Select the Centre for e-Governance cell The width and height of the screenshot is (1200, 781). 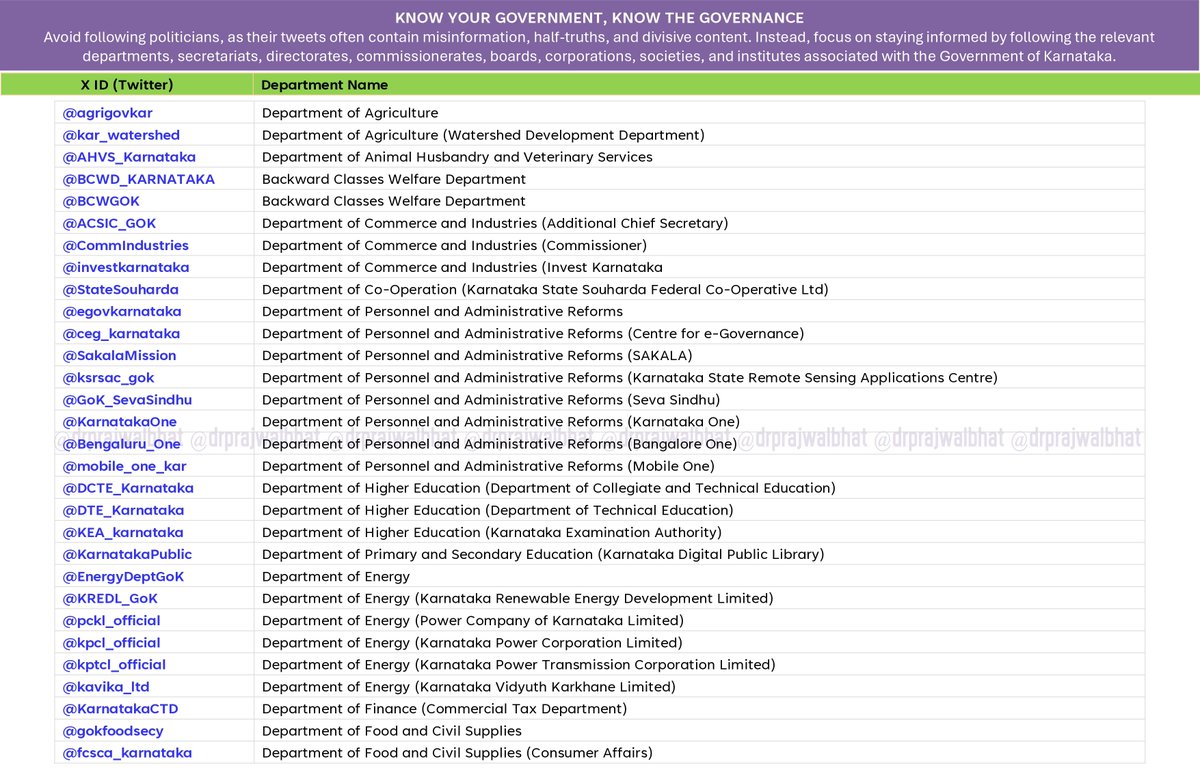point(699,333)
